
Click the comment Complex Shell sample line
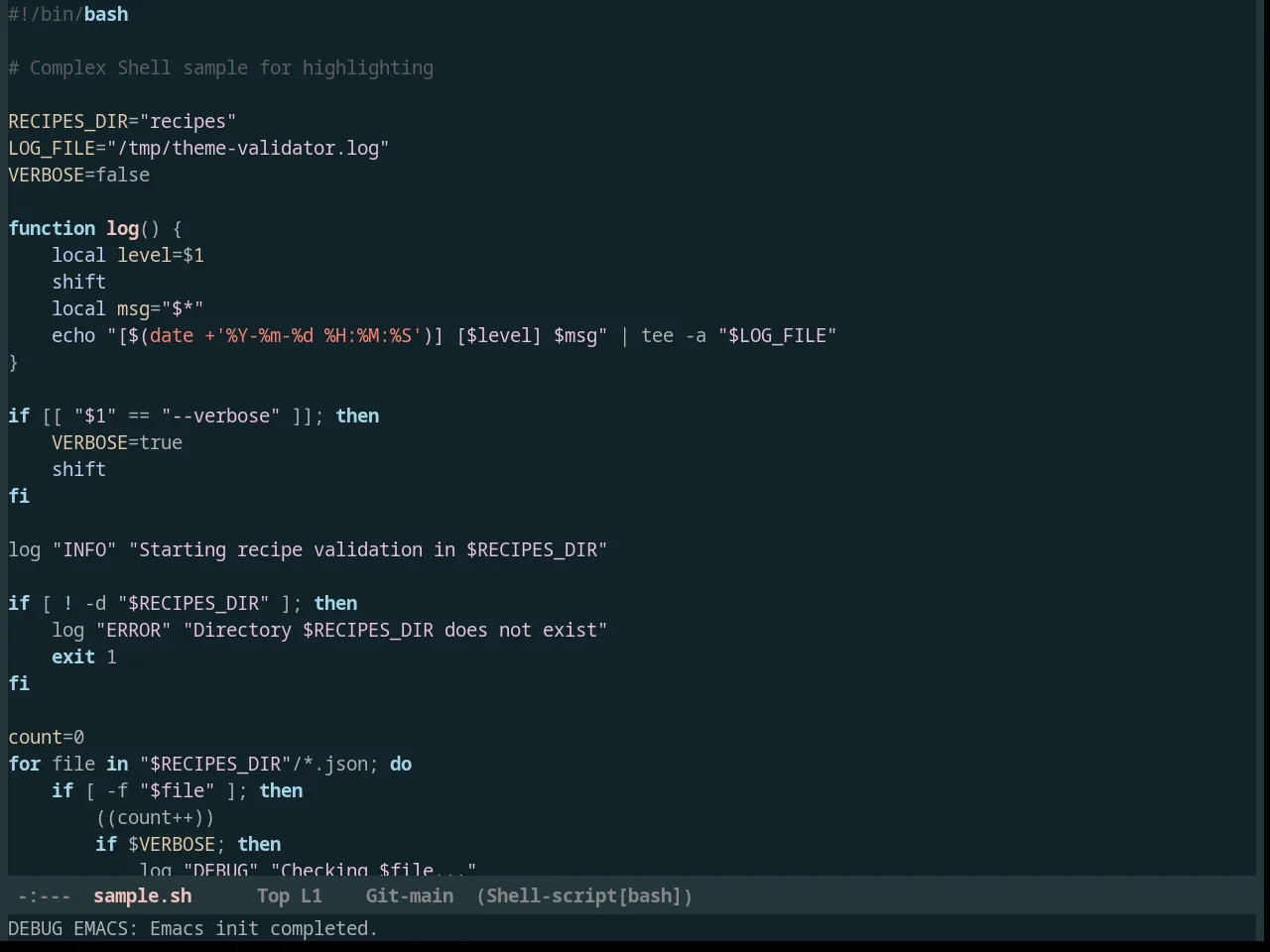point(221,67)
